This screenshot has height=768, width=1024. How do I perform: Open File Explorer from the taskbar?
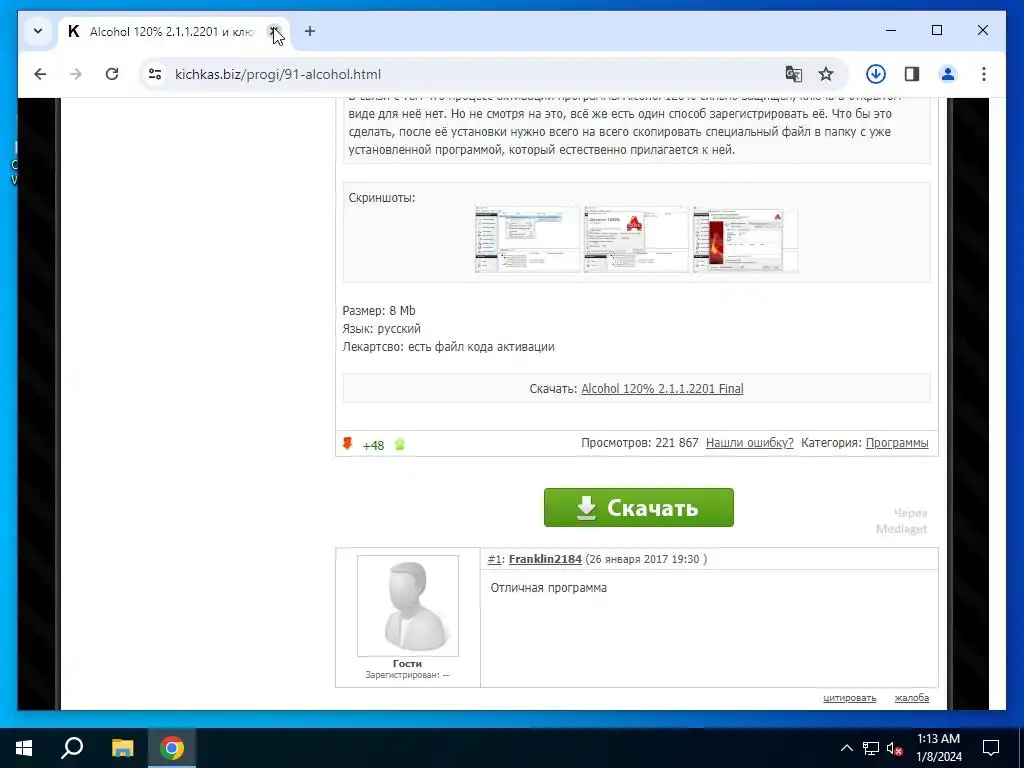(122, 748)
